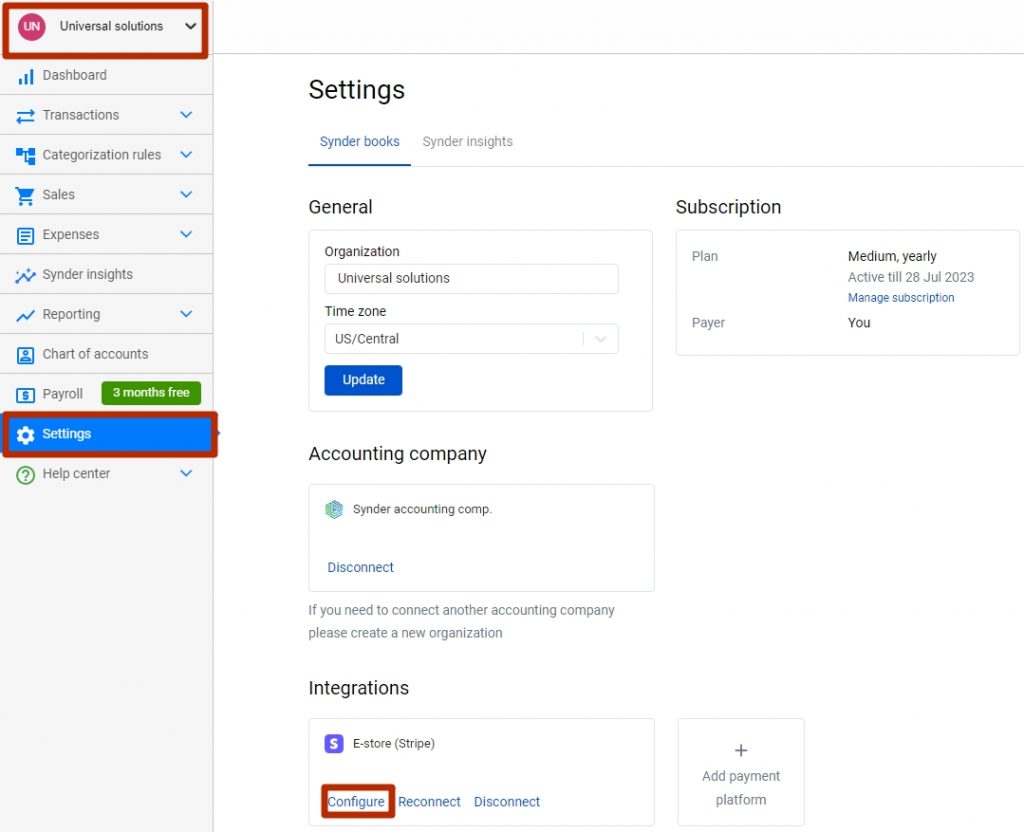Image resolution: width=1024 pixels, height=832 pixels.
Task: Click the Payroll dollar icon
Action: click(25, 394)
